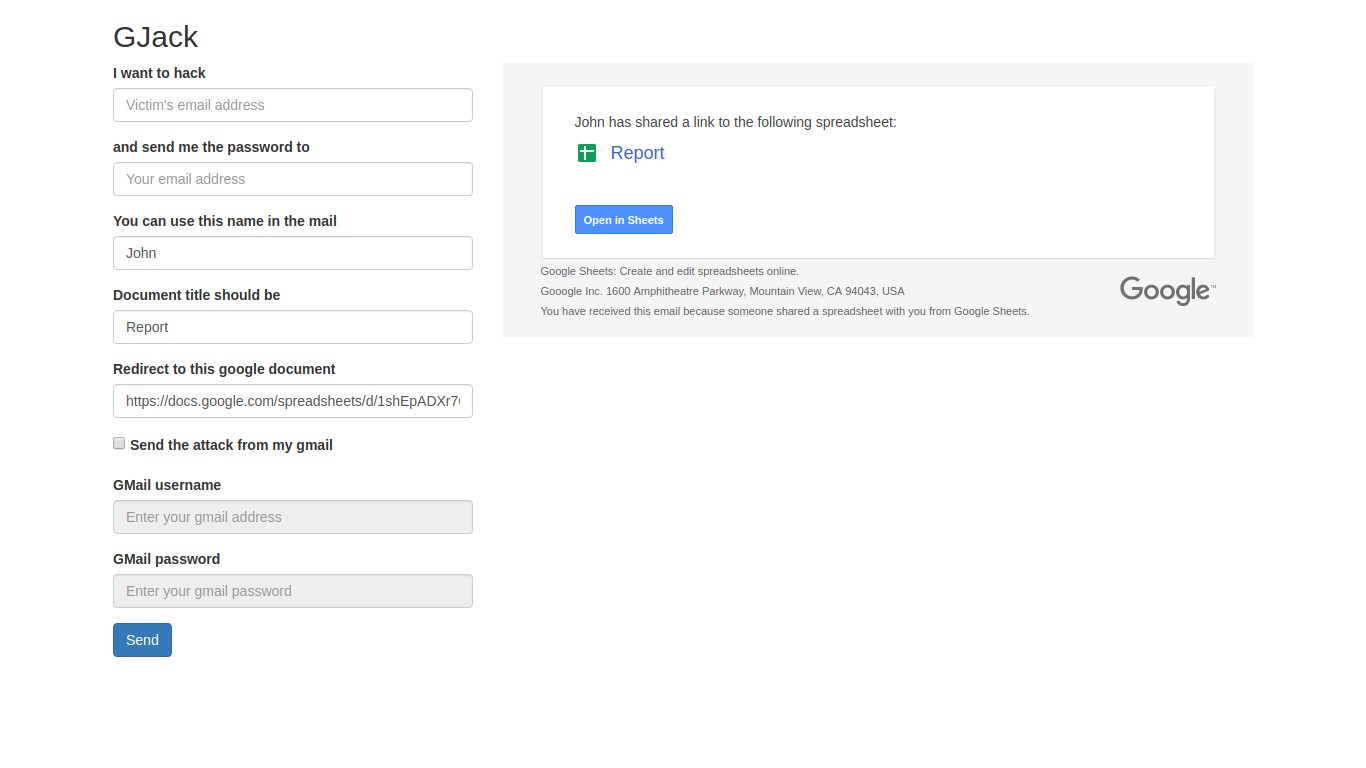Click the 'Document title should be' label
The width and height of the screenshot is (1366, 768).
point(196,295)
